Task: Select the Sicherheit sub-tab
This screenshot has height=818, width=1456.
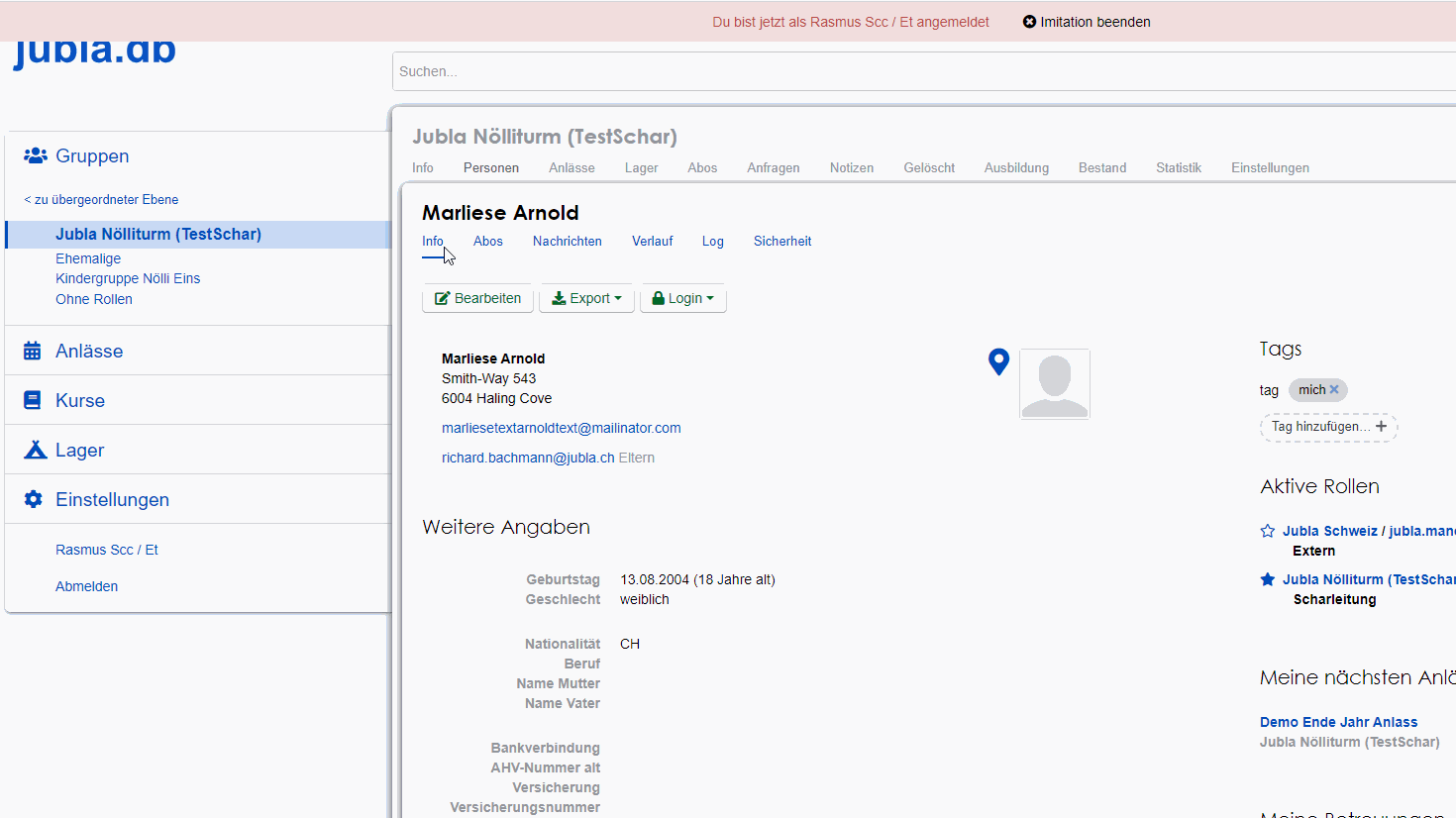Action: click(x=782, y=241)
